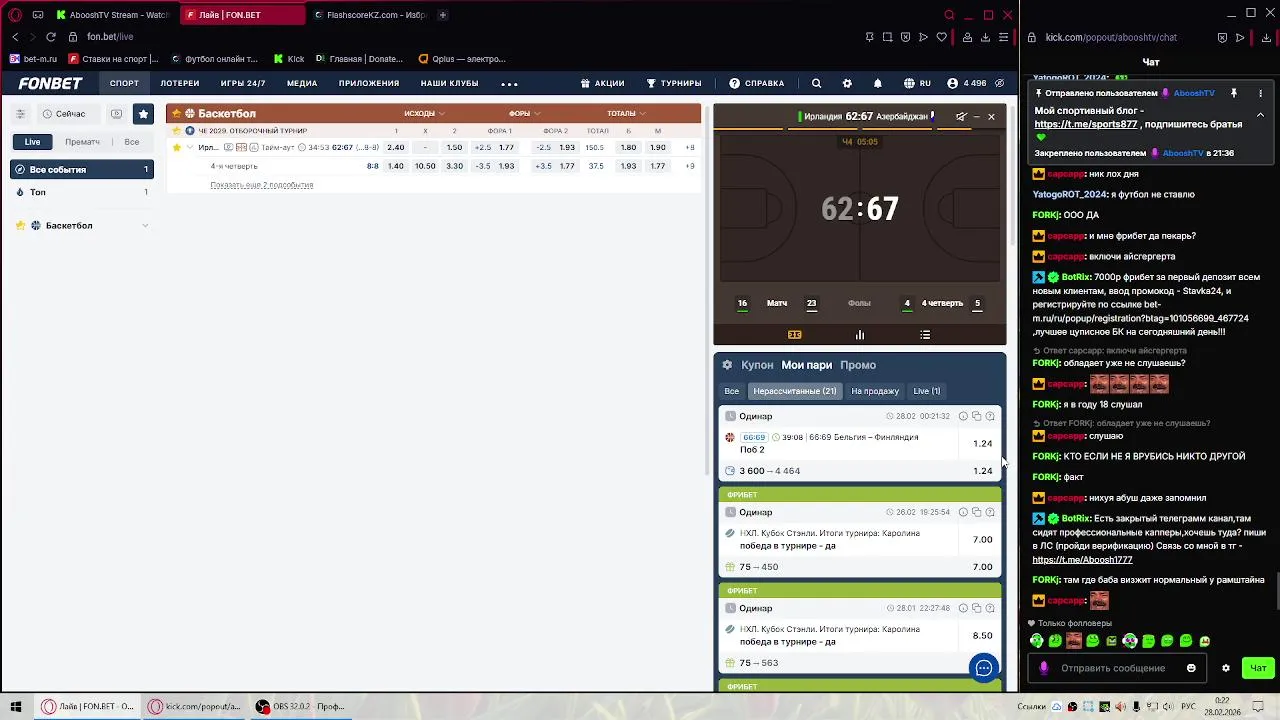Image resolution: width=1280 pixels, height=720 pixels.
Task: Open the ИГРЫ 24/7 menu item
Action: coord(243,84)
